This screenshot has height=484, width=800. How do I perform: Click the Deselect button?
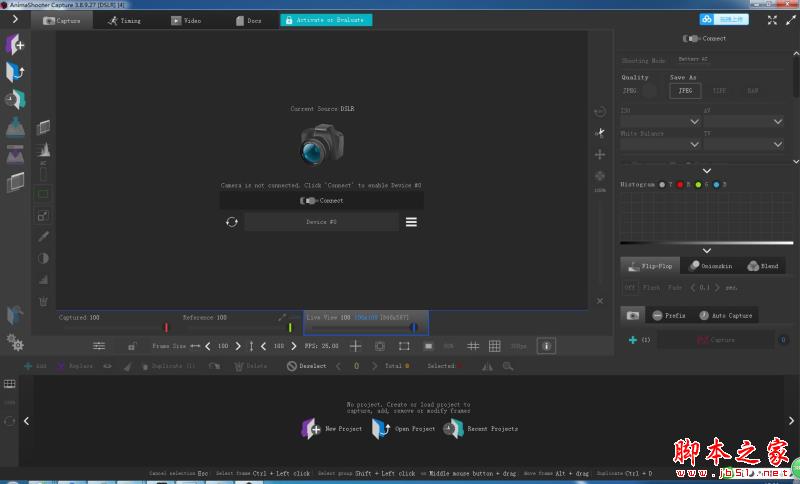(307, 366)
